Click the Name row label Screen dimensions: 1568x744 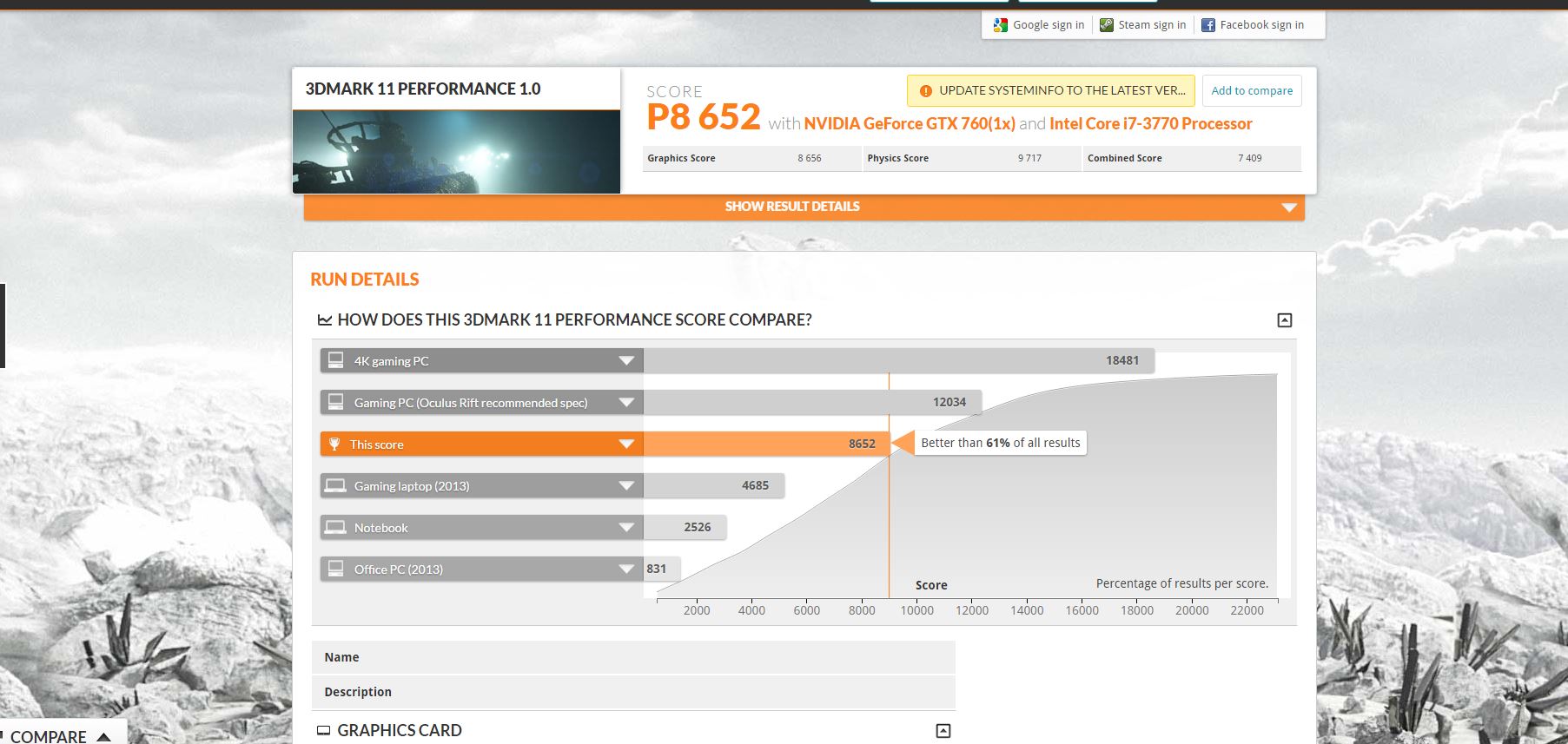(x=341, y=657)
